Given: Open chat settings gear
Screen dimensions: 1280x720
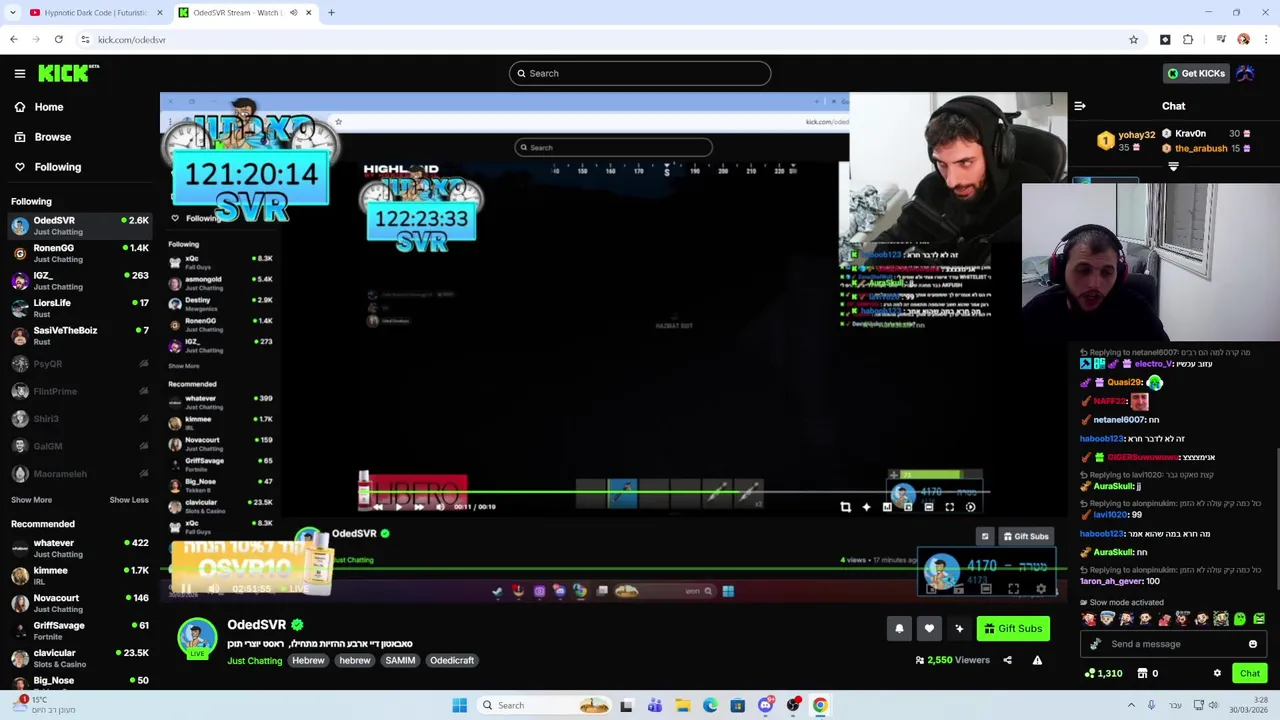Looking at the screenshot, I should click(1217, 673).
